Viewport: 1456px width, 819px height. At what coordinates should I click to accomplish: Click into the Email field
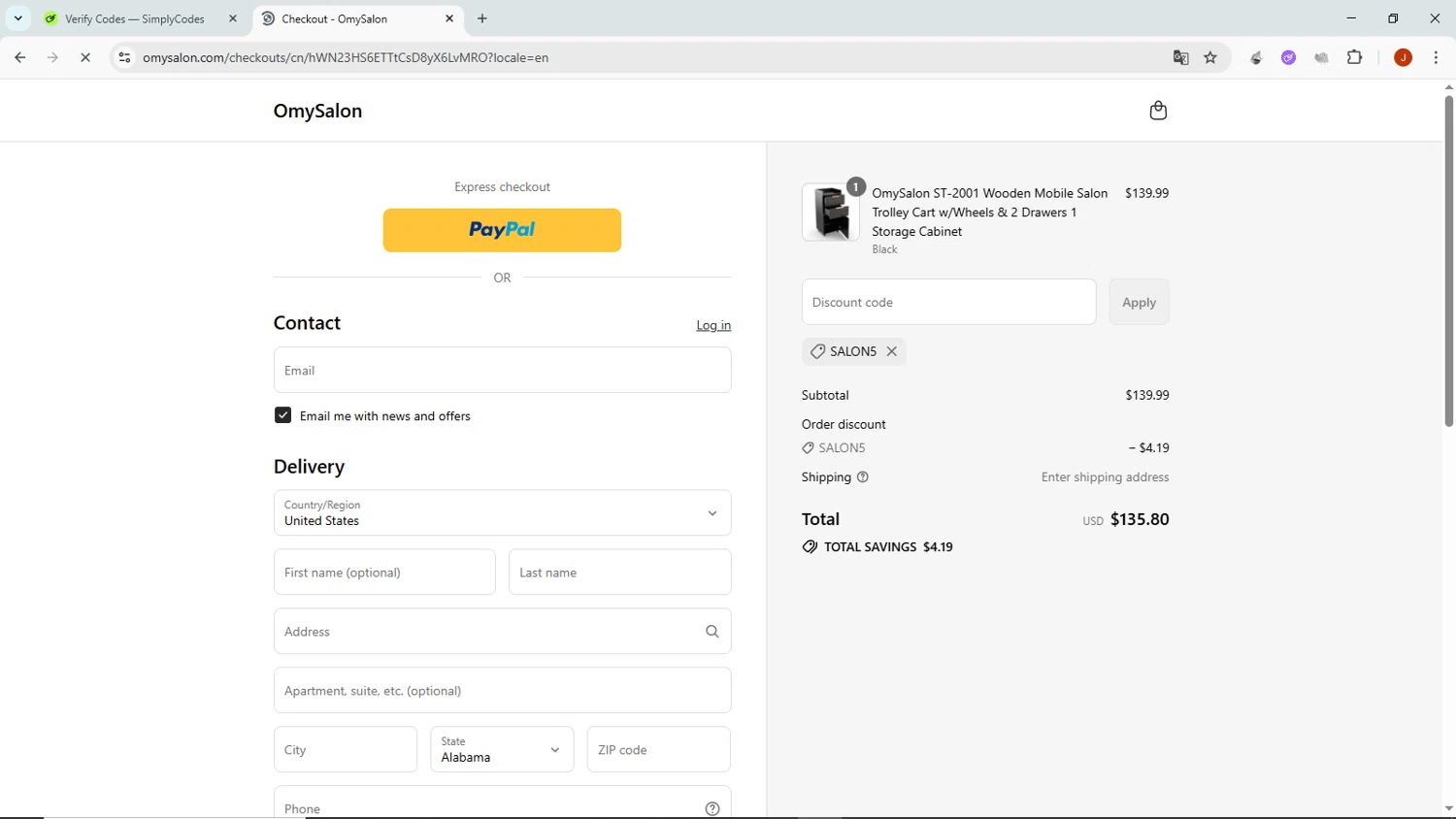(502, 370)
